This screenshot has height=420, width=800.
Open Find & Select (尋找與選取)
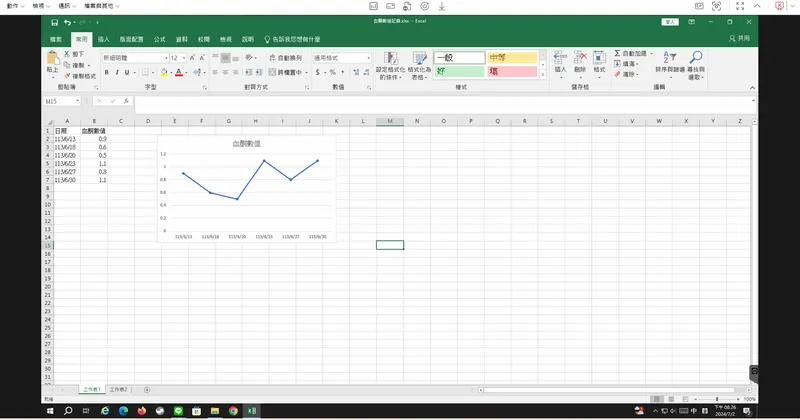tap(696, 65)
